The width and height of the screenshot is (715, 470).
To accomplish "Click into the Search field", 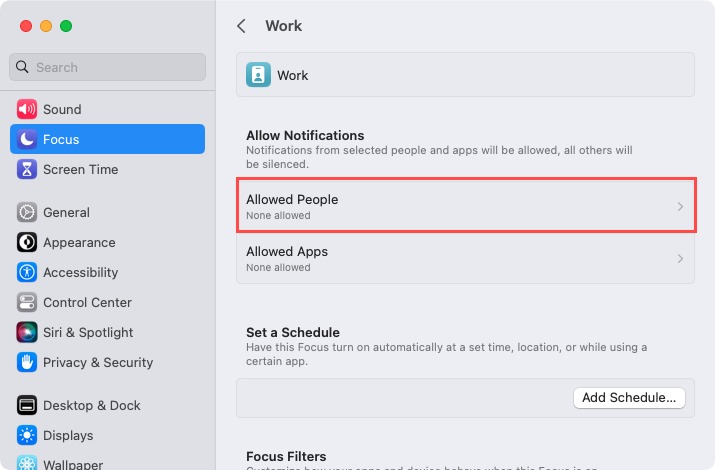I will tap(108, 67).
